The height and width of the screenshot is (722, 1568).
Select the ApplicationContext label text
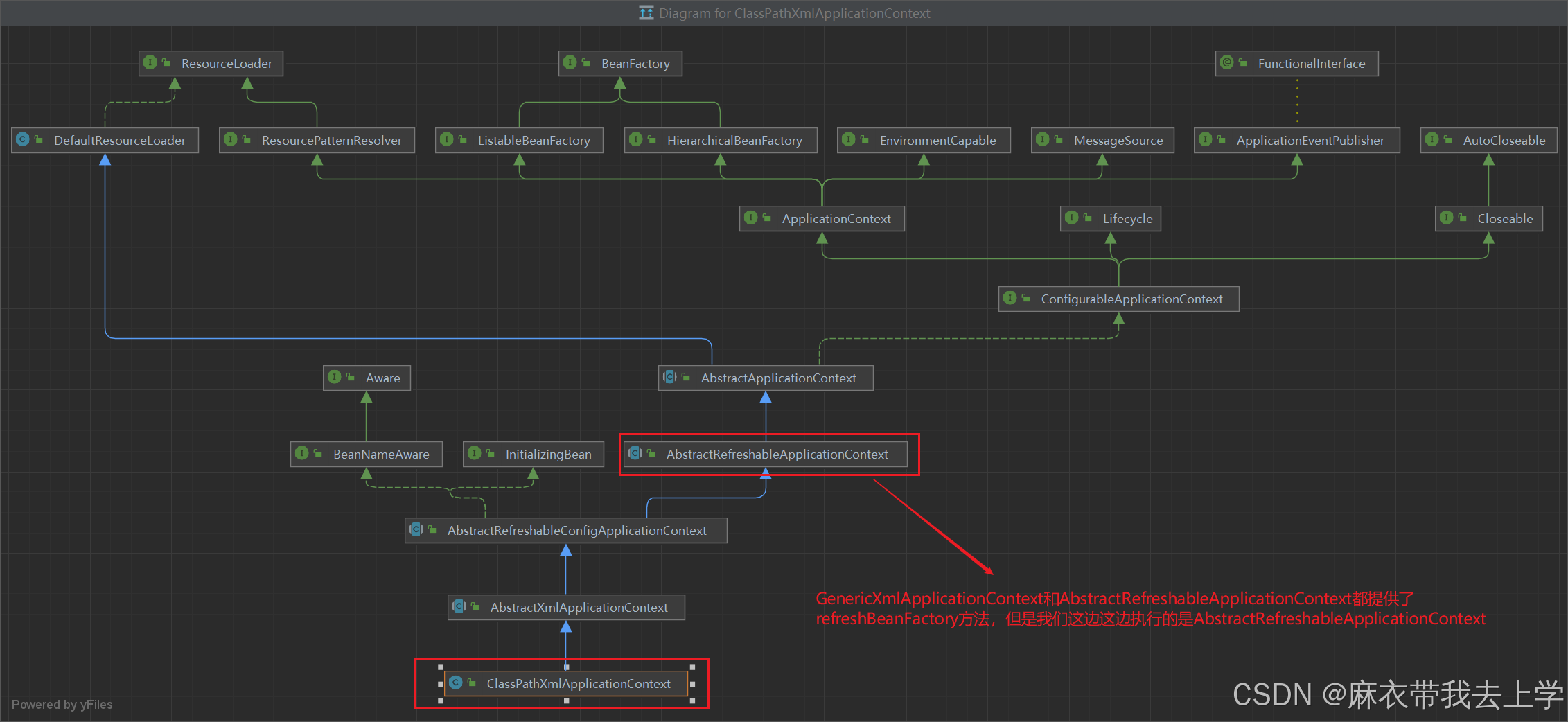click(x=836, y=219)
